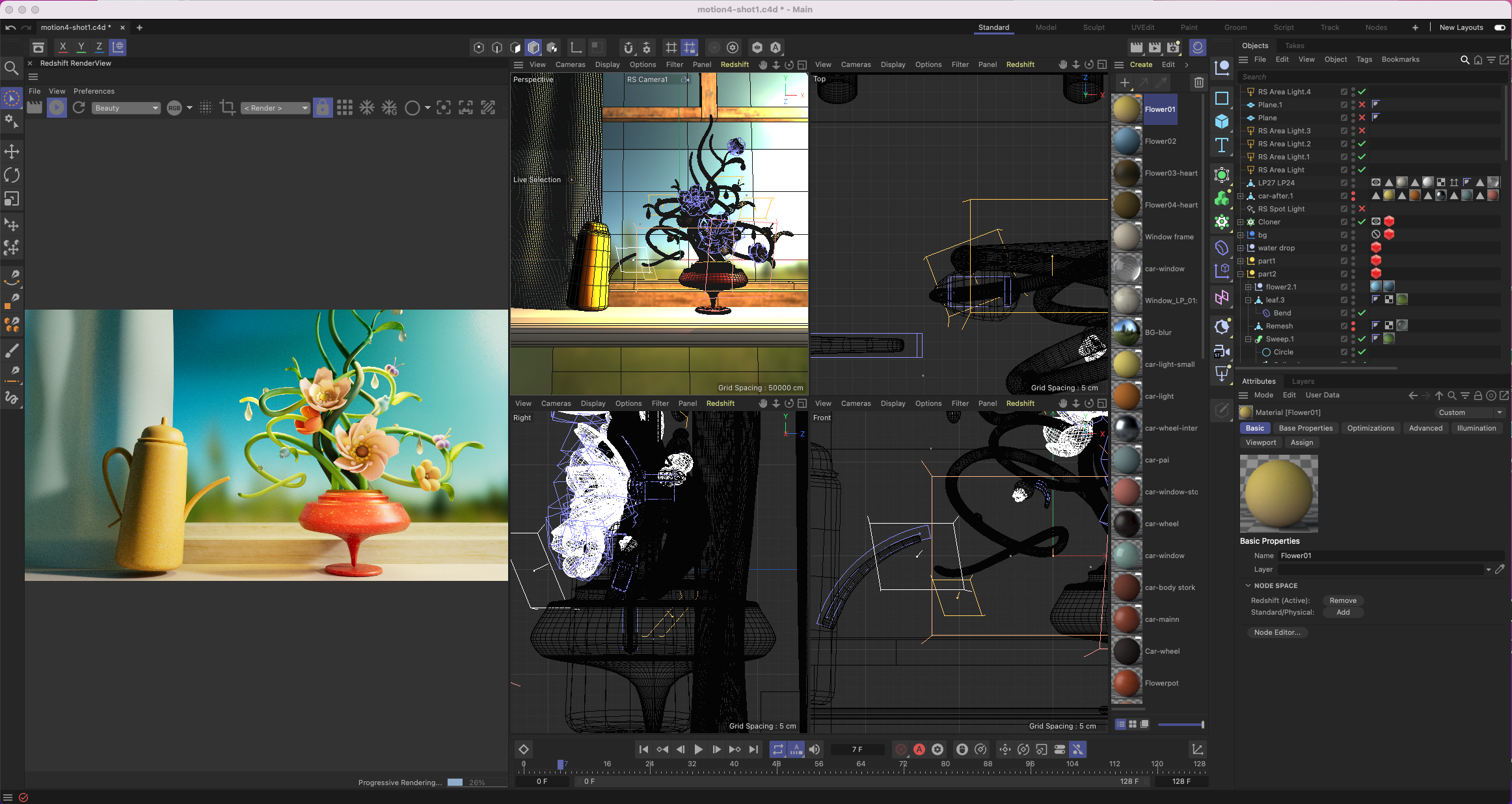Delete material using the trash icon

point(1198,83)
